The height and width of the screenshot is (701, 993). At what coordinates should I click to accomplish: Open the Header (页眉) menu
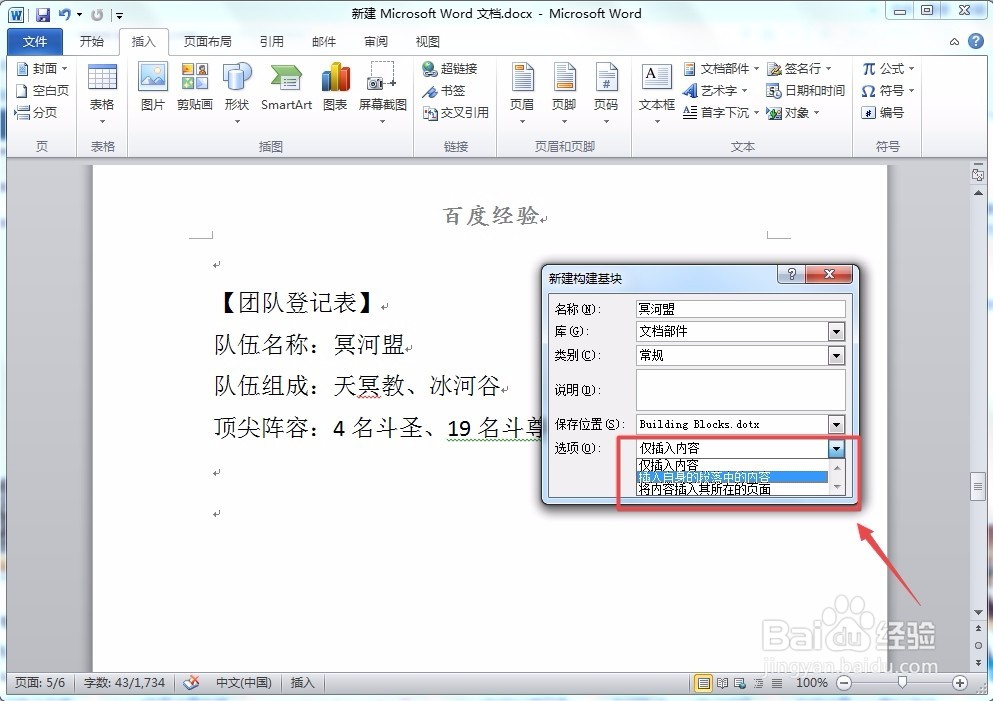point(522,92)
